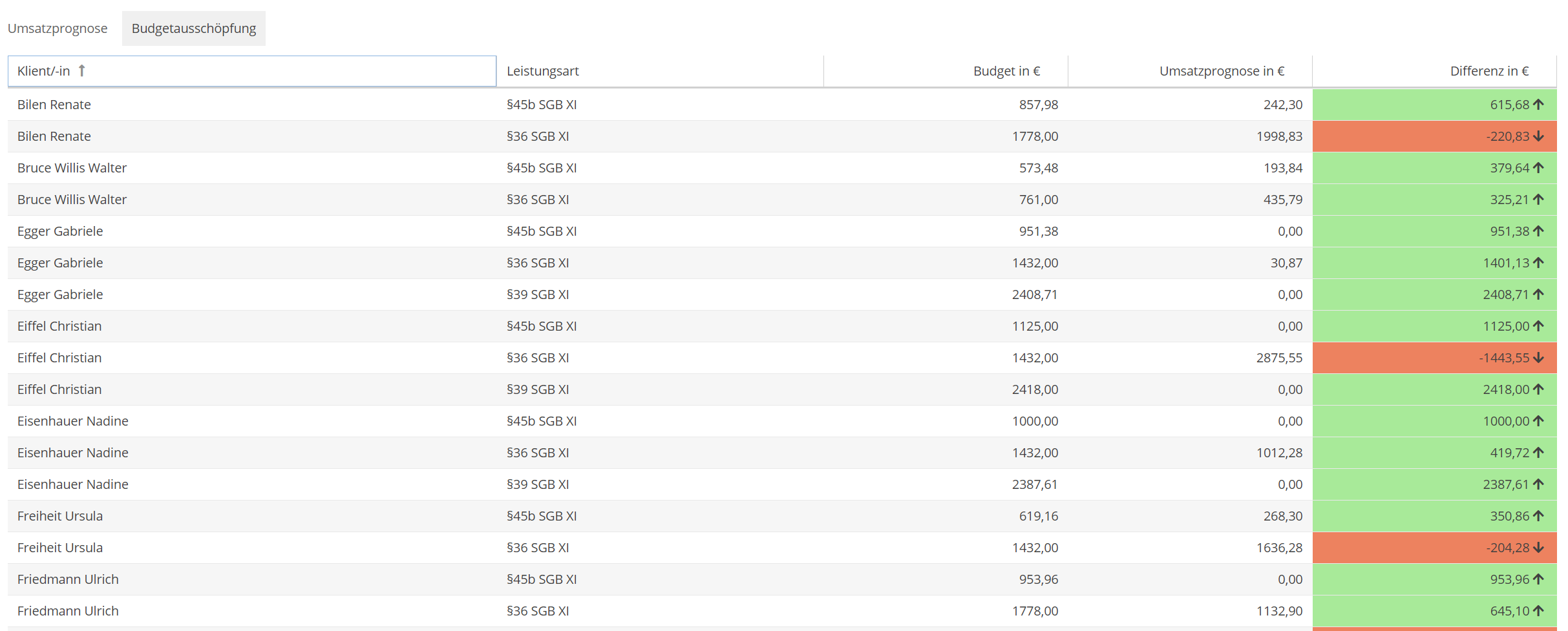Select Bilen Renate §45b SGB XI row
Image resolution: width=1568 pixels, height=631 pixels.
[x=54, y=105]
